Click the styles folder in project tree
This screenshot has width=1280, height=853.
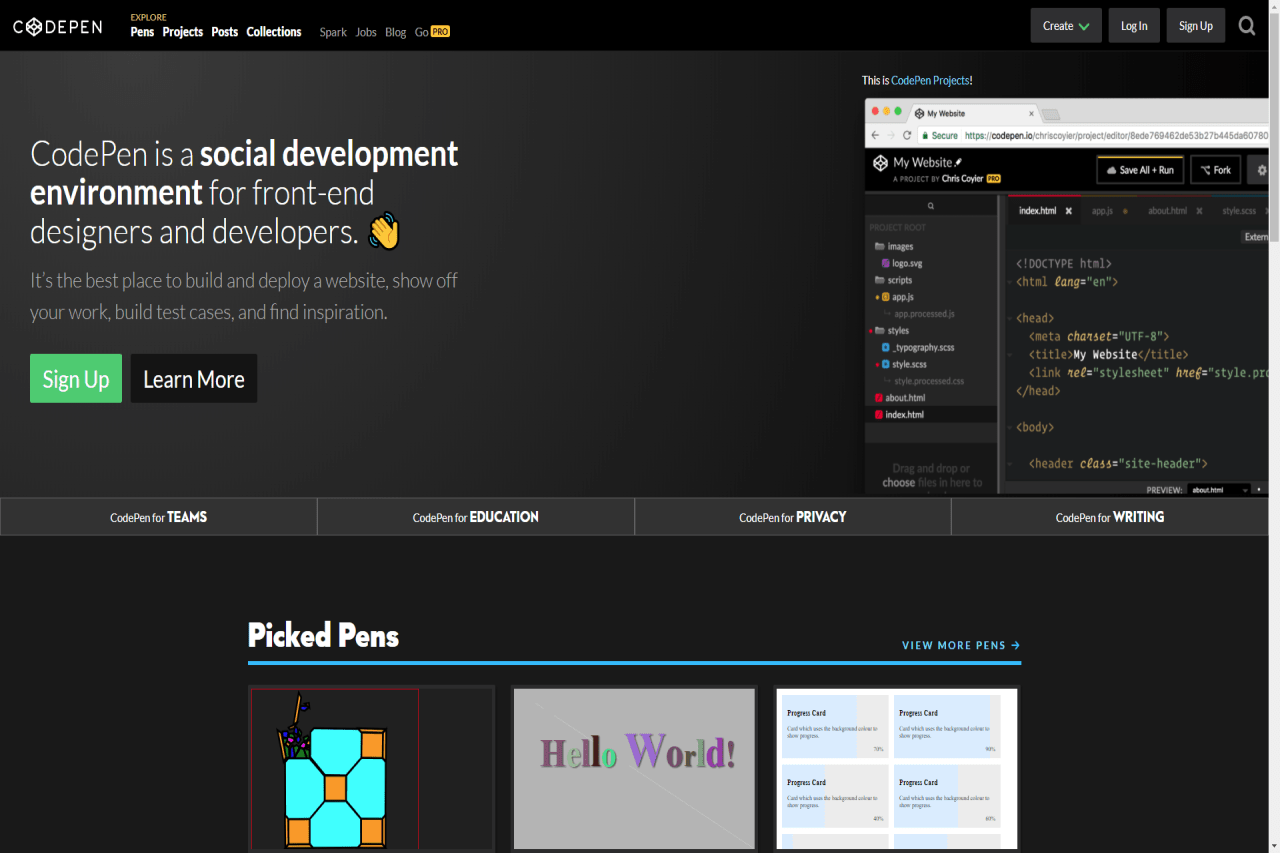pyautogui.click(x=891, y=330)
